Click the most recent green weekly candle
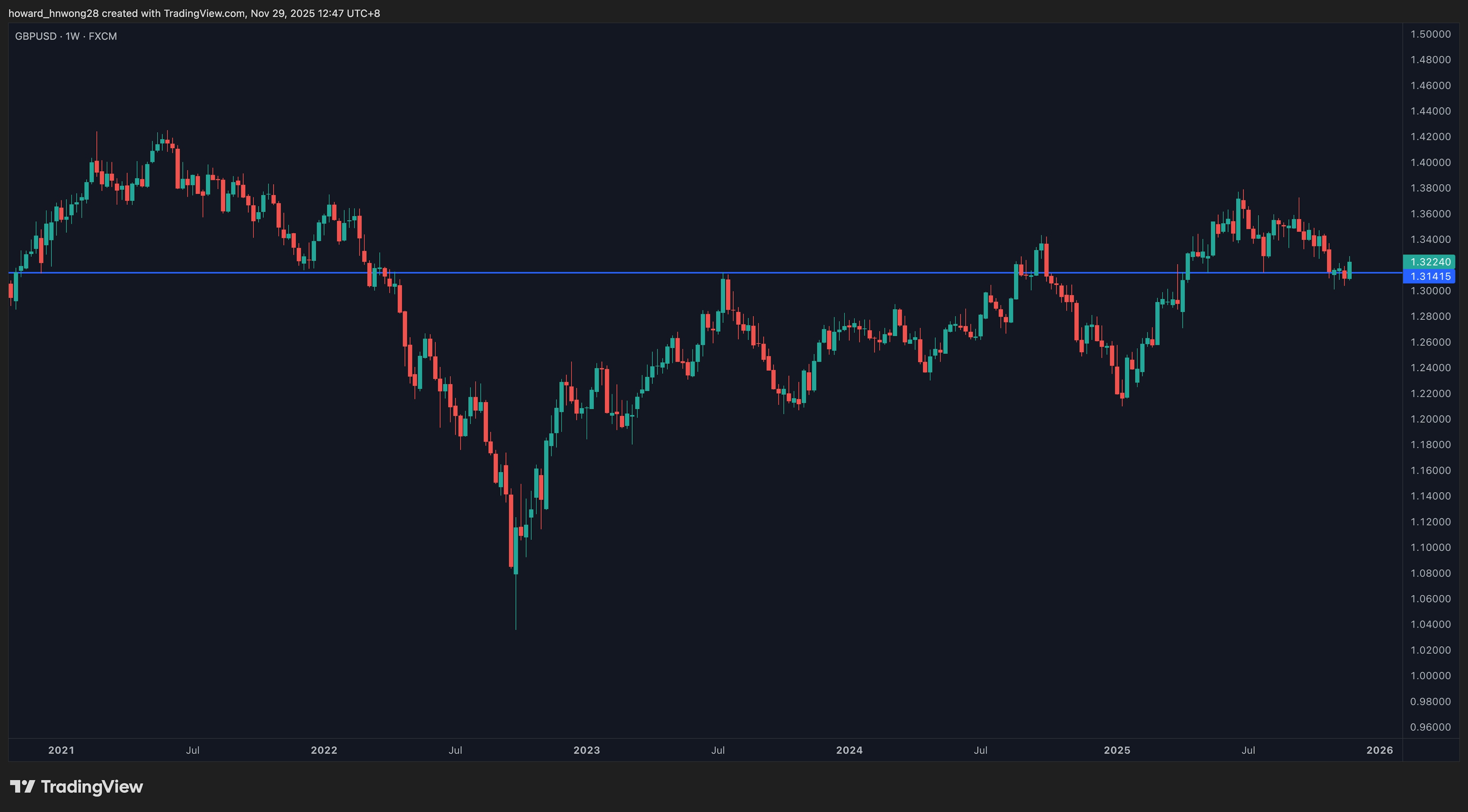1468x812 pixels. pos(1349,270)
